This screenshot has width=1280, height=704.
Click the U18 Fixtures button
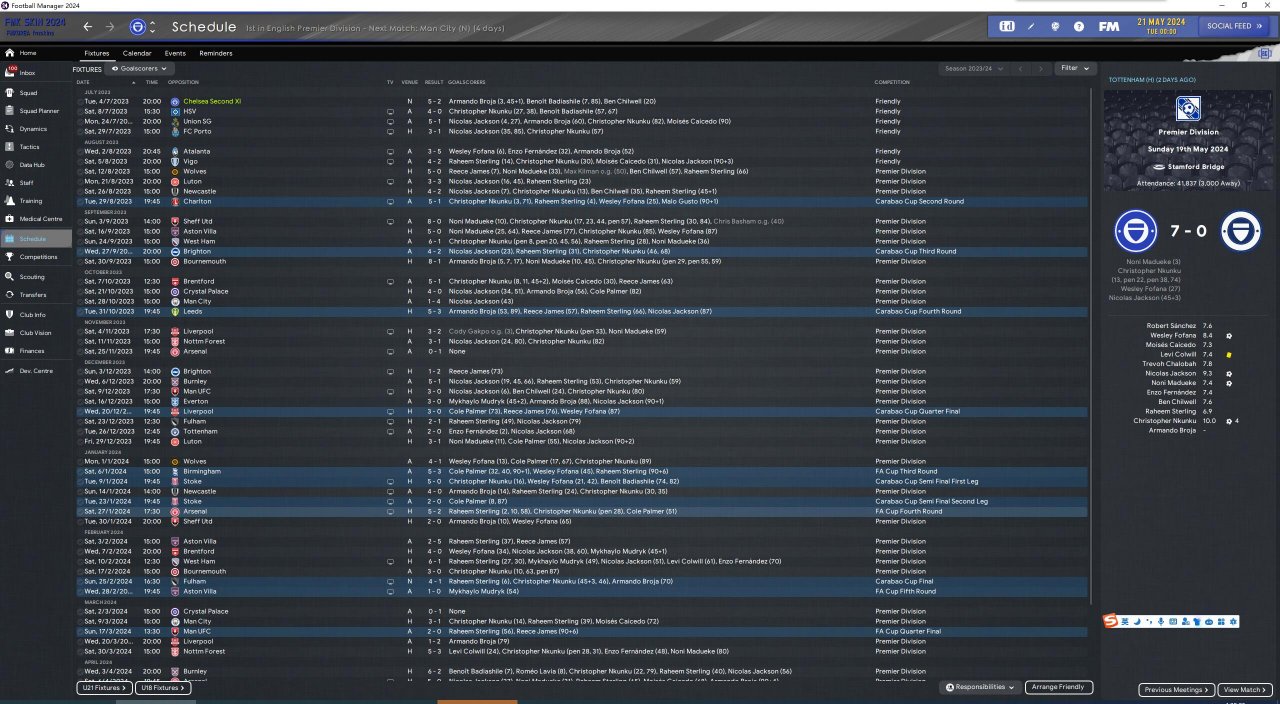pos(163,688)
